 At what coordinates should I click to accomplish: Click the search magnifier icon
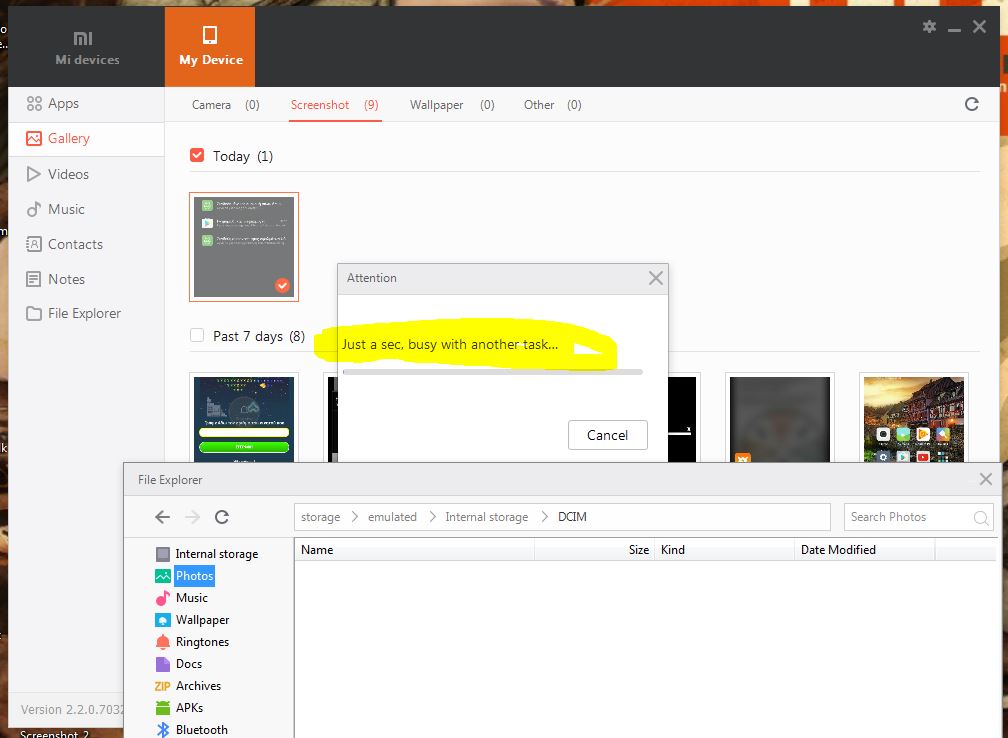point(981,517)
